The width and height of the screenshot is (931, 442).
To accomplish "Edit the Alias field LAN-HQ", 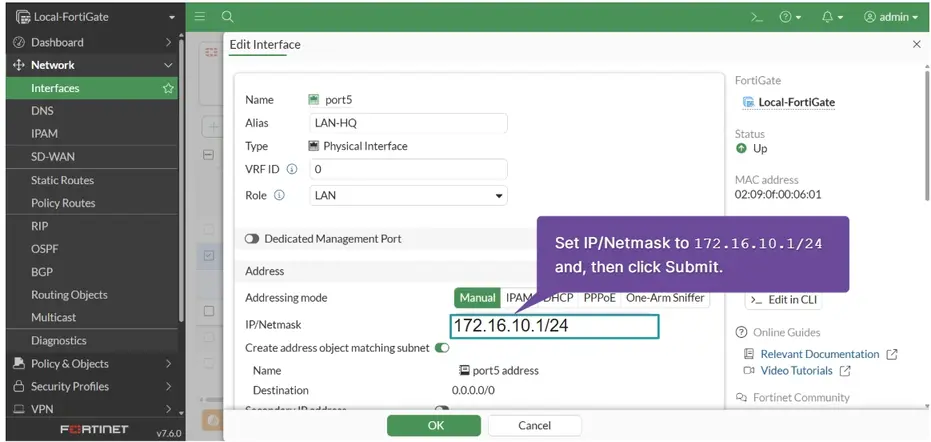I will 408,123.
